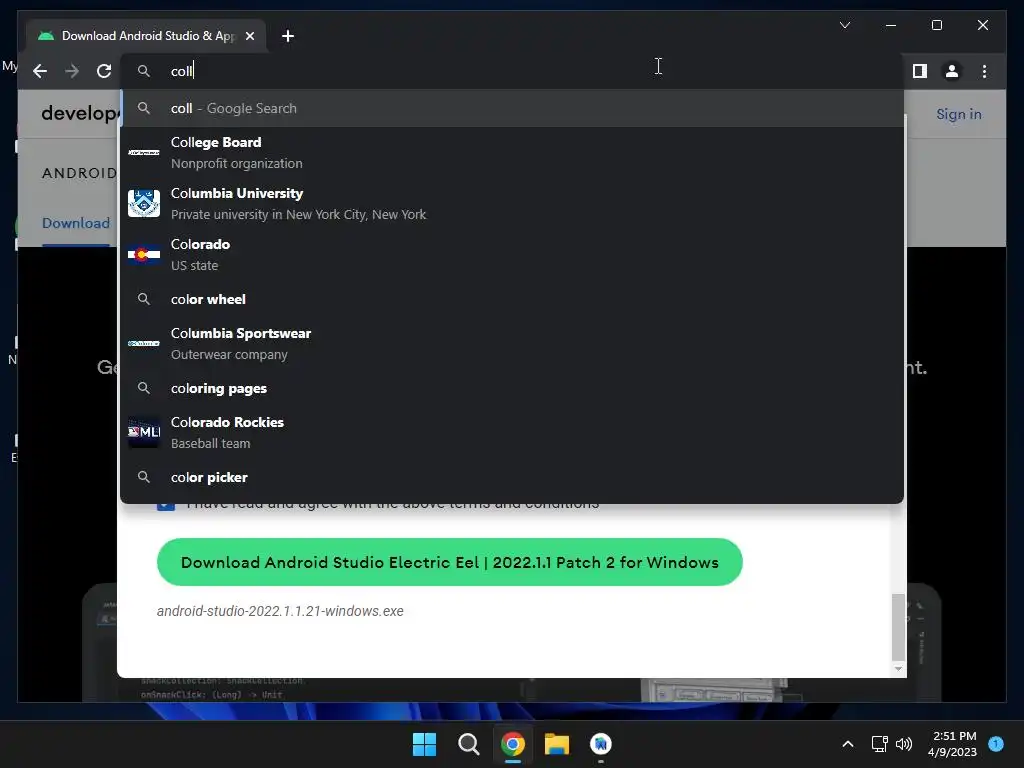Click the magnifier icon in the address bar
1024x768 pixels.
point(144,71)
